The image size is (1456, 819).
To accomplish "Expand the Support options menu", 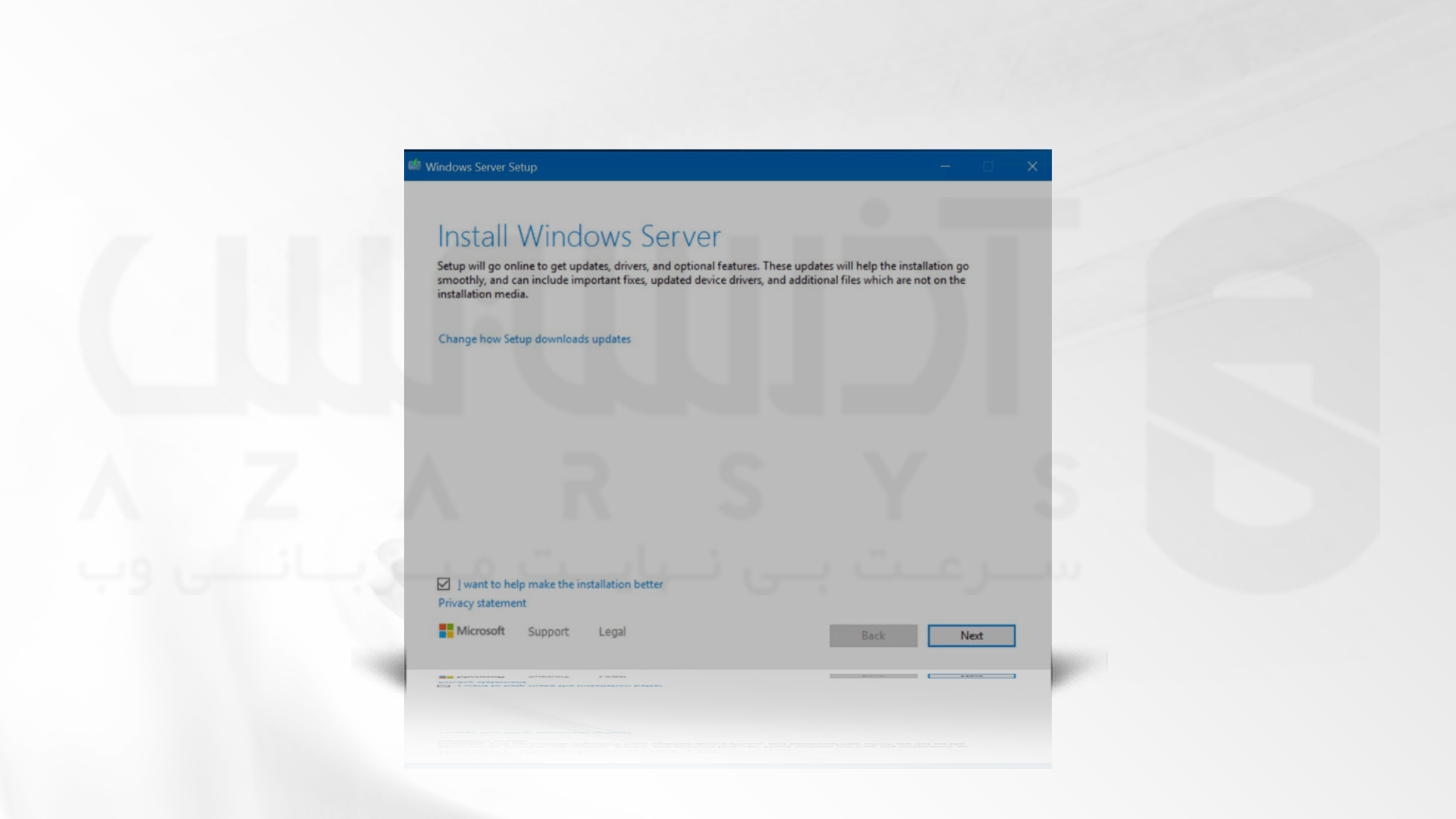I will pyautogui.click(x=548, y=631).
